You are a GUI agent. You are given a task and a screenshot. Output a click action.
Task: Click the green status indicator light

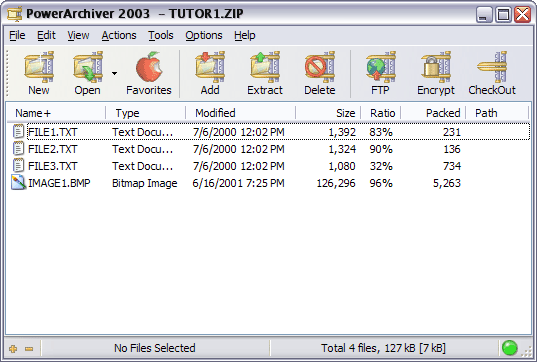(x=510, y=348)
